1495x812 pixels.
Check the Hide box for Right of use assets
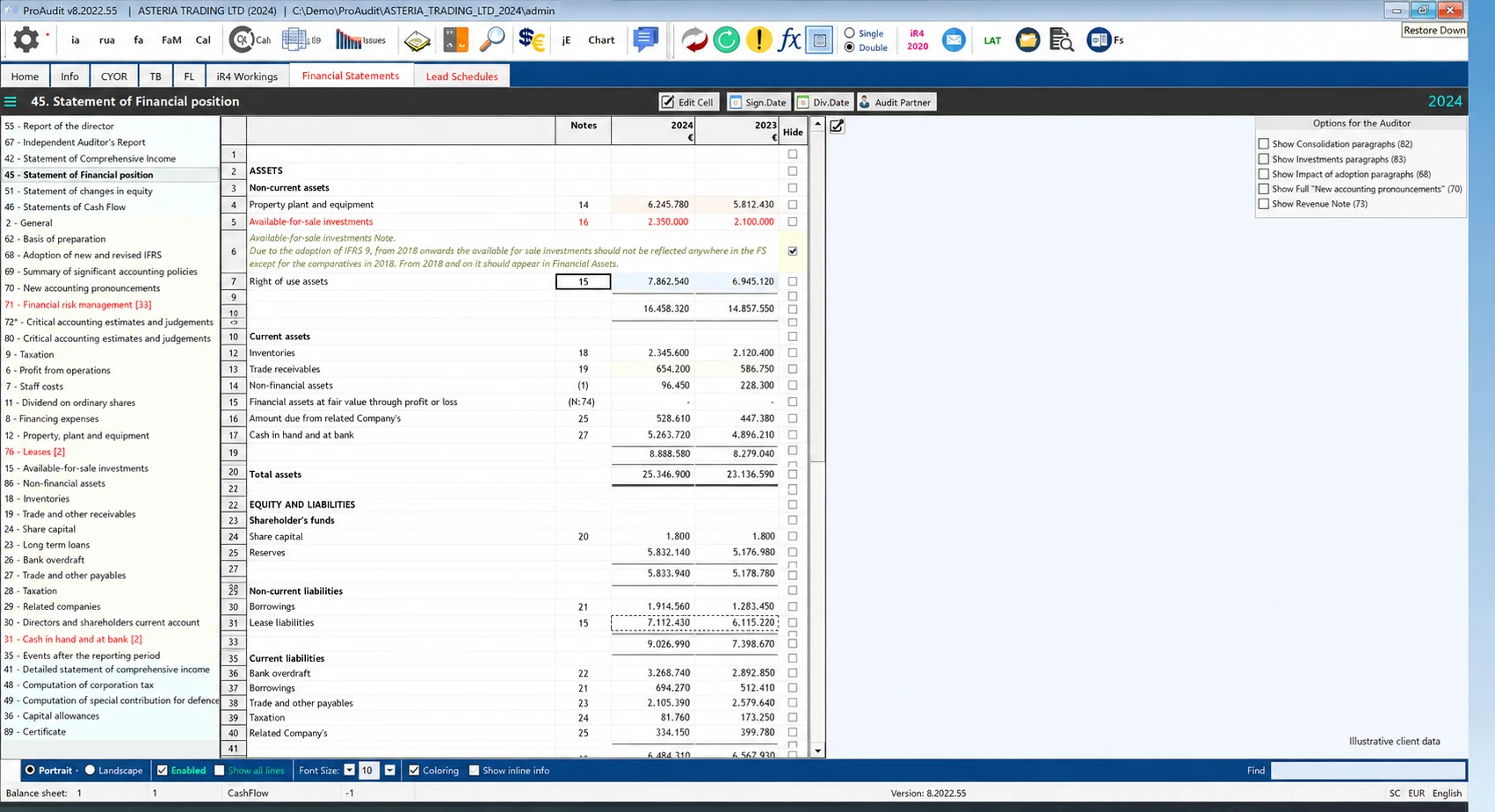pyautogui.click(x=793, y=281)
